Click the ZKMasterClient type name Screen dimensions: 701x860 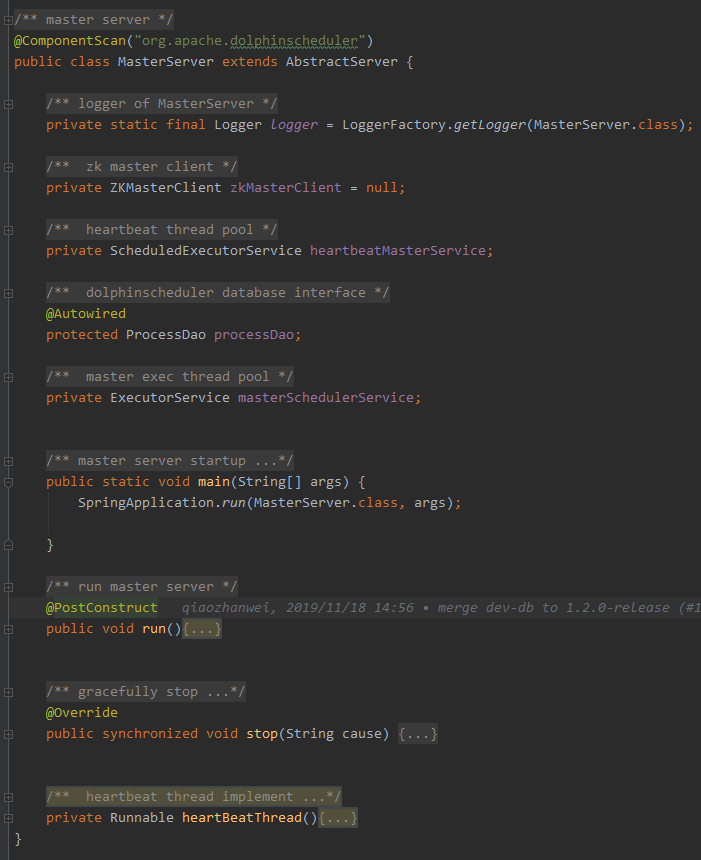pyautogui.click(x=166, y=188)
